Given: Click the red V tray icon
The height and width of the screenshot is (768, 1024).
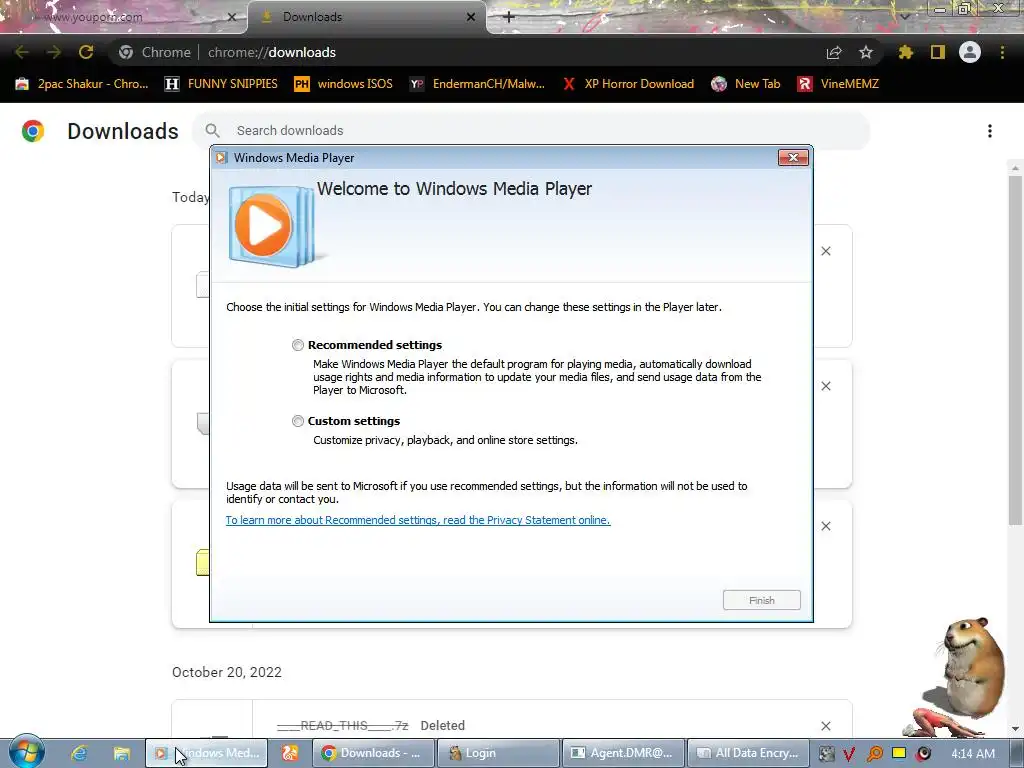Looking at the screenshot, I should [x=850, y=754].
